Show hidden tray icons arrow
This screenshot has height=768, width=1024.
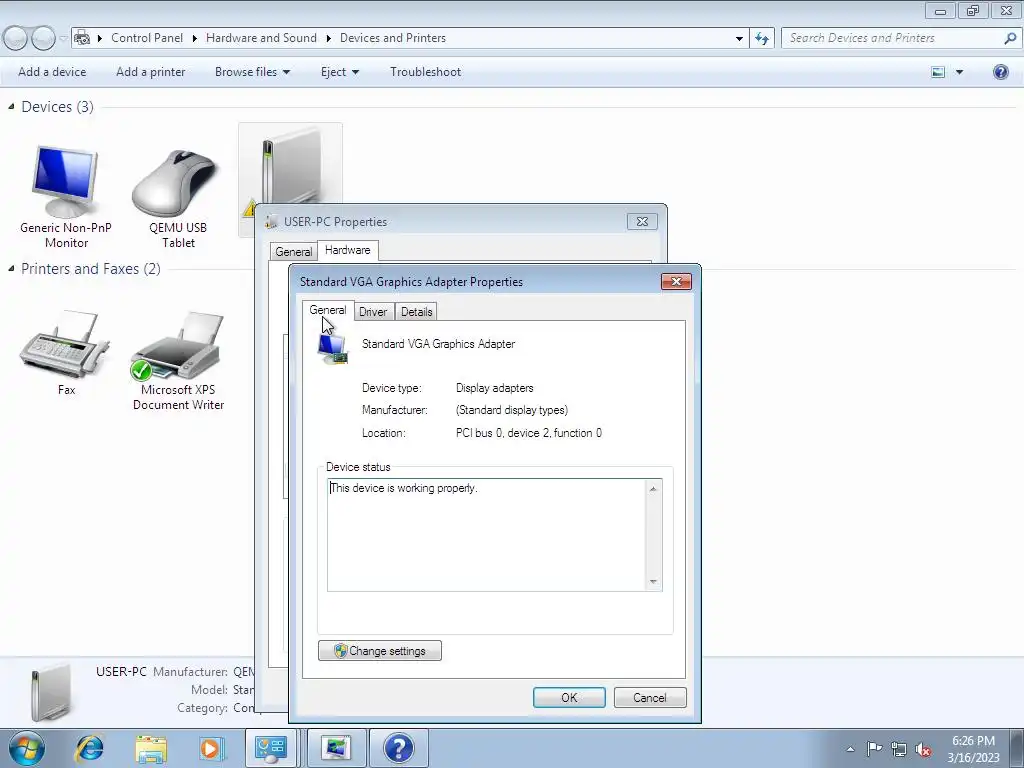(x=850, y=749)
